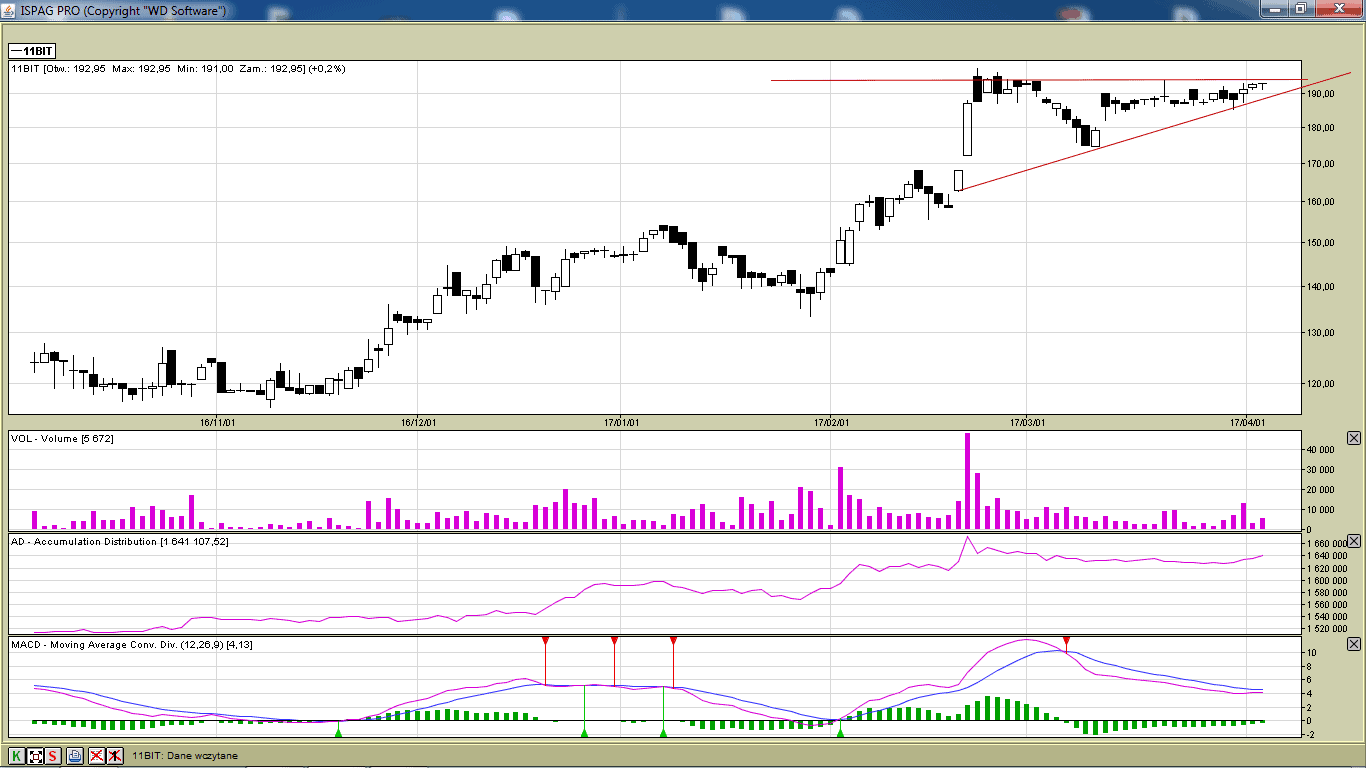Screen dimensions: 1370x772
Task: Click the red S button in bottom toolbar
Action: [x=52, y=756]
